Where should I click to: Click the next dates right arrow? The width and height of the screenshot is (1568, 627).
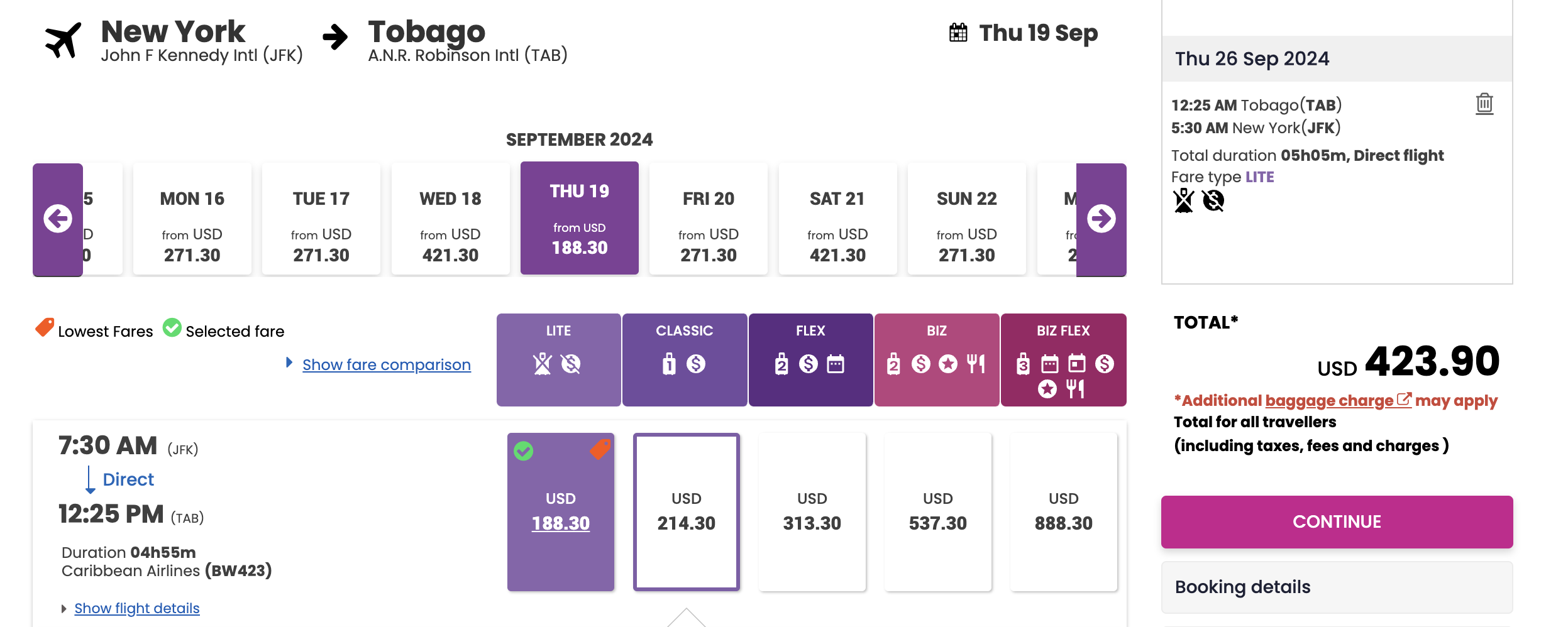click(x=1101, y=219)
